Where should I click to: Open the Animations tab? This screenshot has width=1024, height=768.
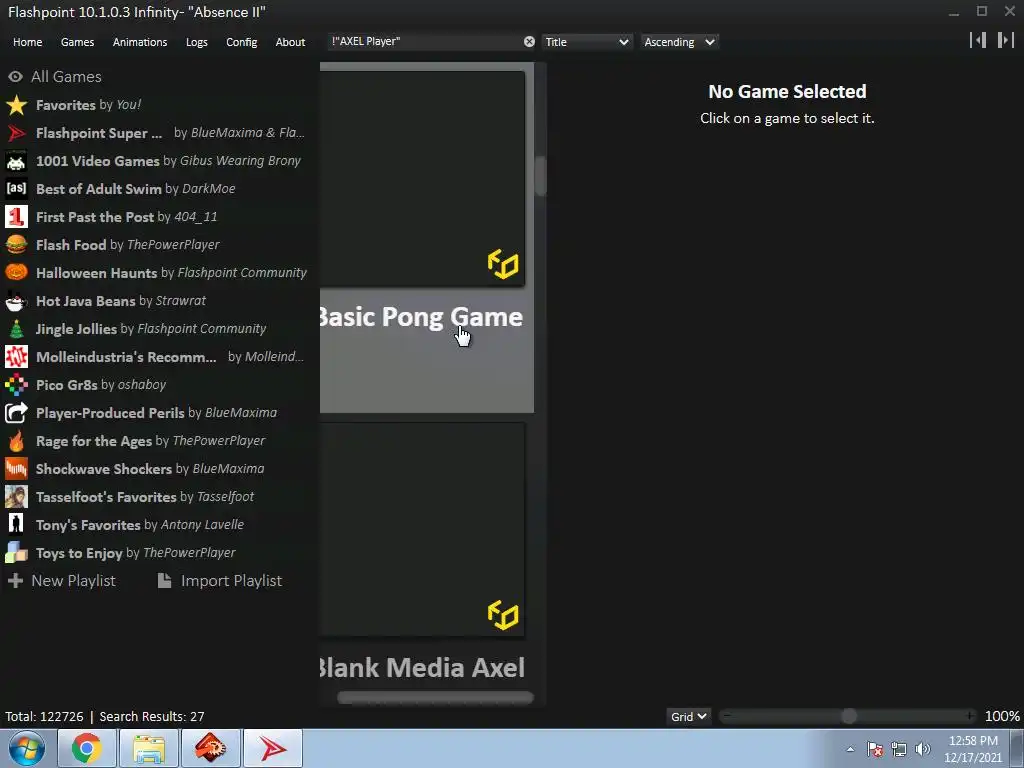click(x=140, y=42)
